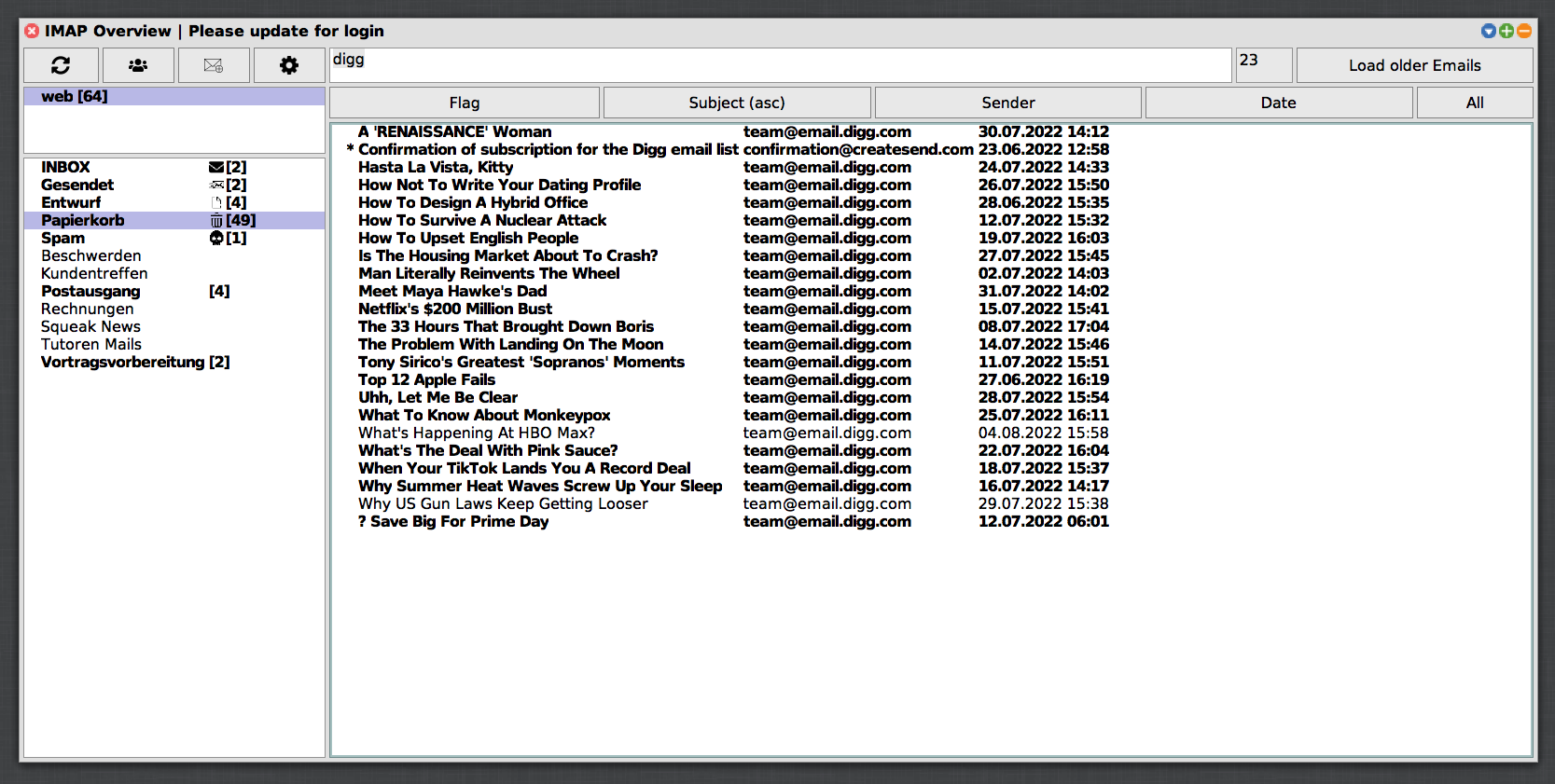Open the Rechnungen folder

[x=174, y=309]
